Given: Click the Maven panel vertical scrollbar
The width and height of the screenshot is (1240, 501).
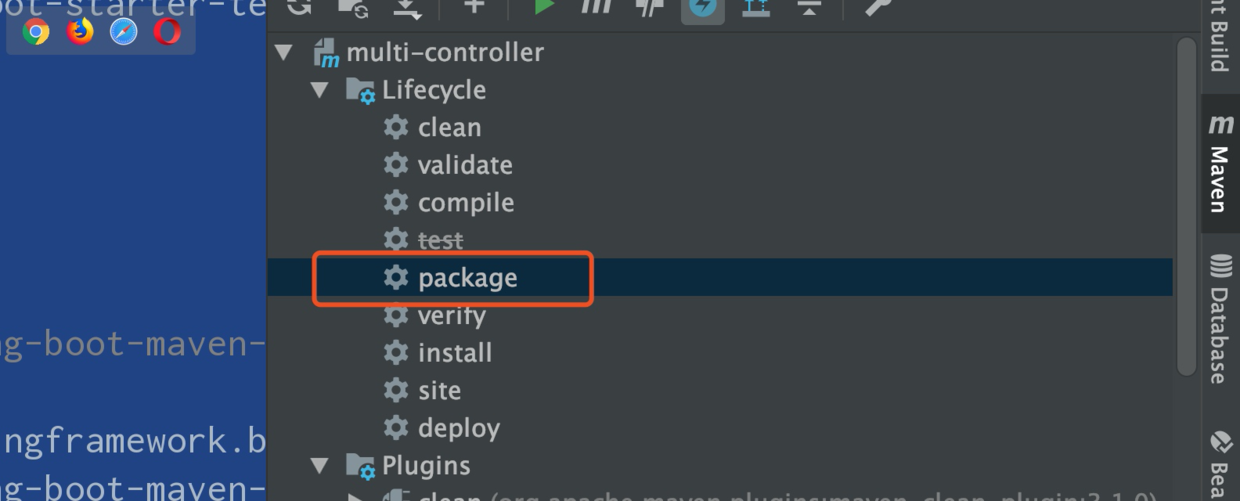Looking at the screenshot, I should pyautogui.click(x=1186, y=200).
